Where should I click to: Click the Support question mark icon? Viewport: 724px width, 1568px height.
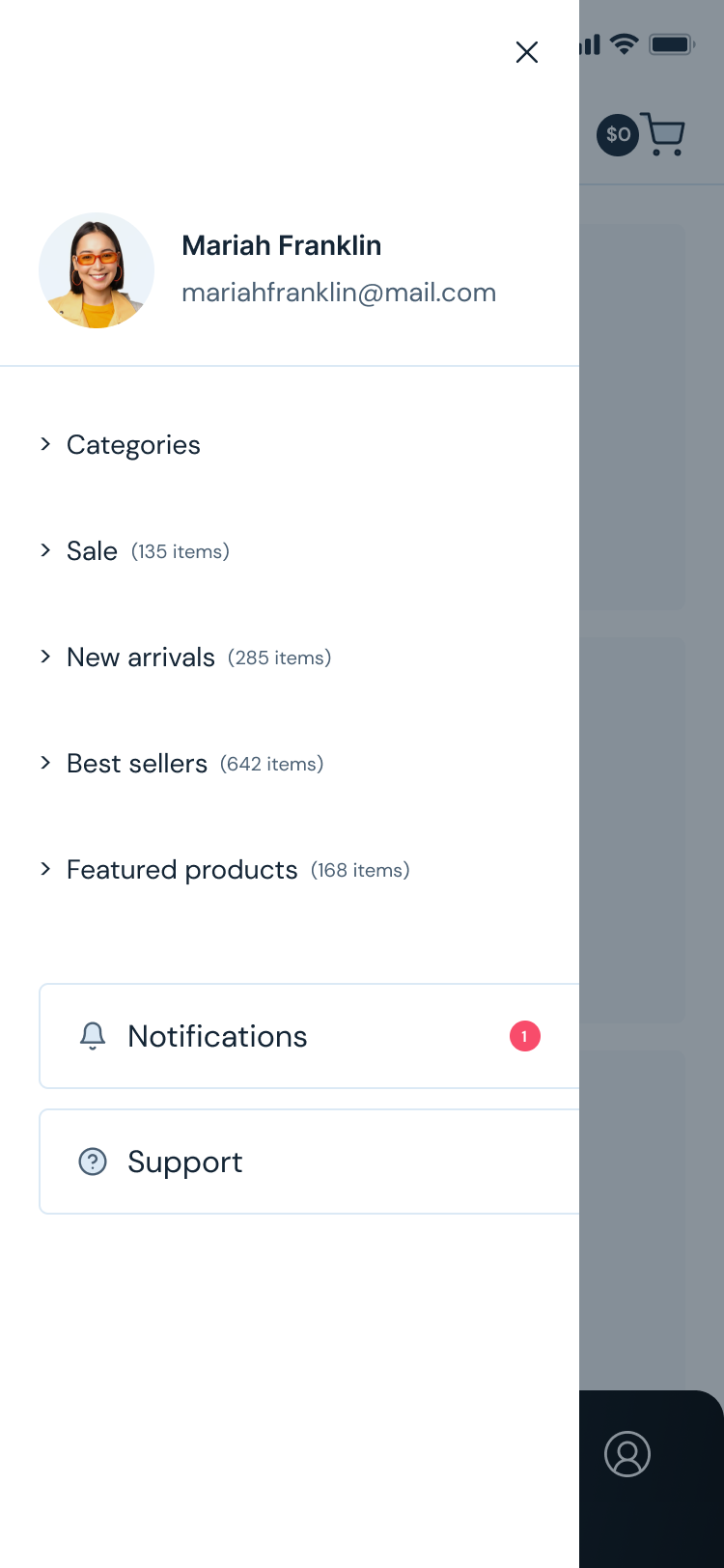[x=93, y=1162]
